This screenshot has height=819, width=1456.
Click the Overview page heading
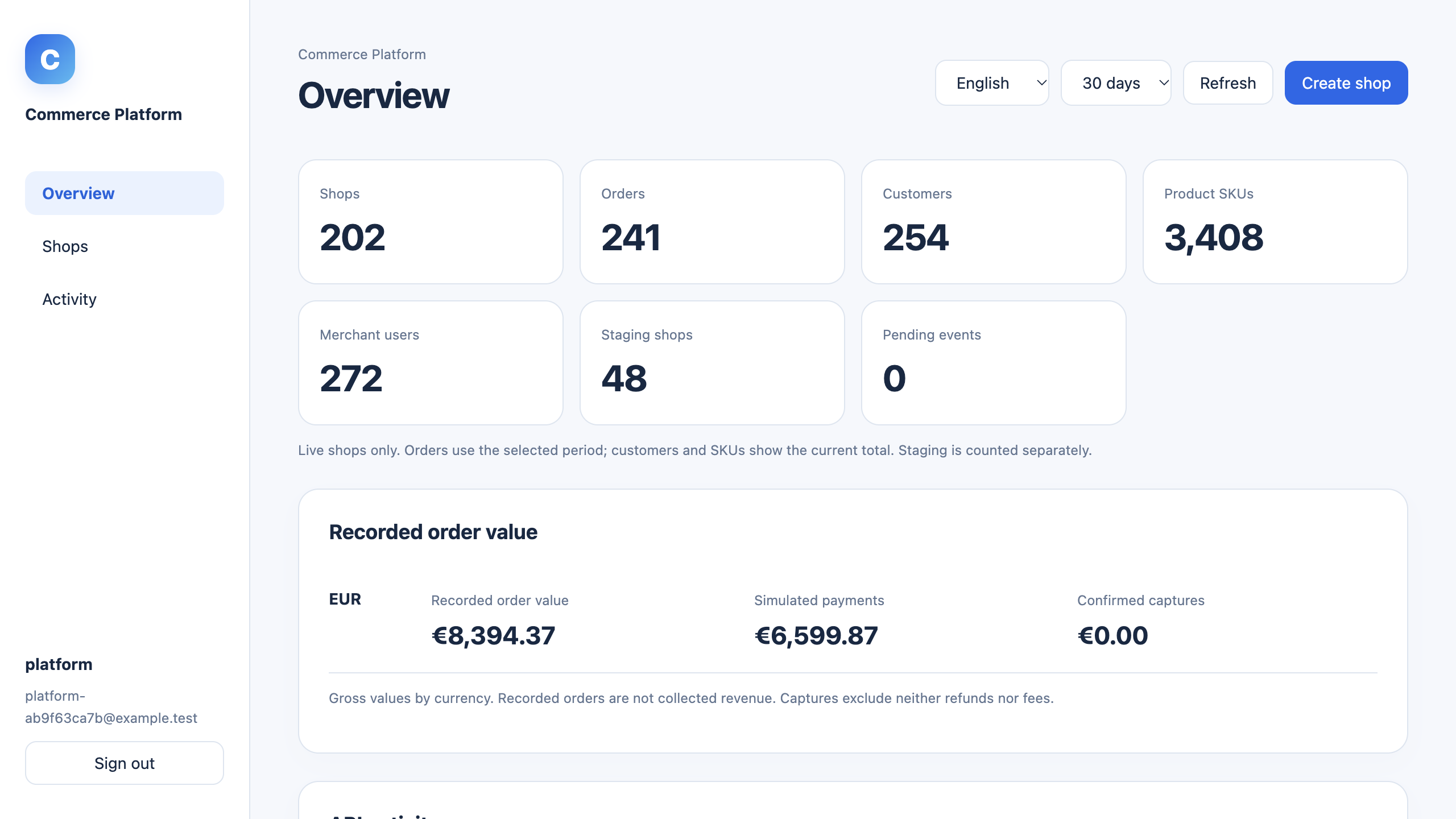(x=374, y=95)
